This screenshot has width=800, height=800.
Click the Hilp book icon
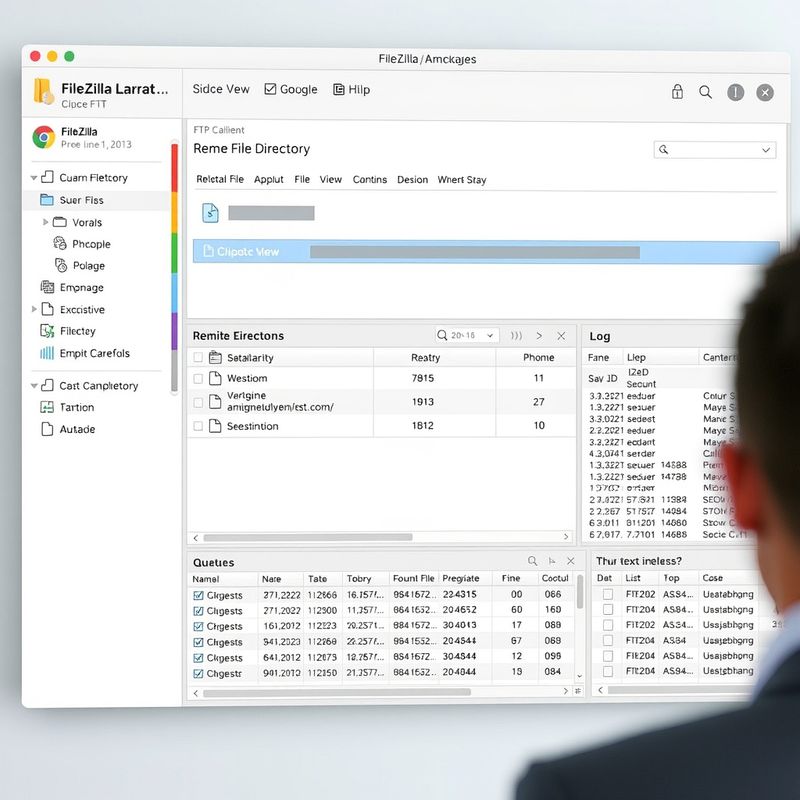(x=338, y=90)
